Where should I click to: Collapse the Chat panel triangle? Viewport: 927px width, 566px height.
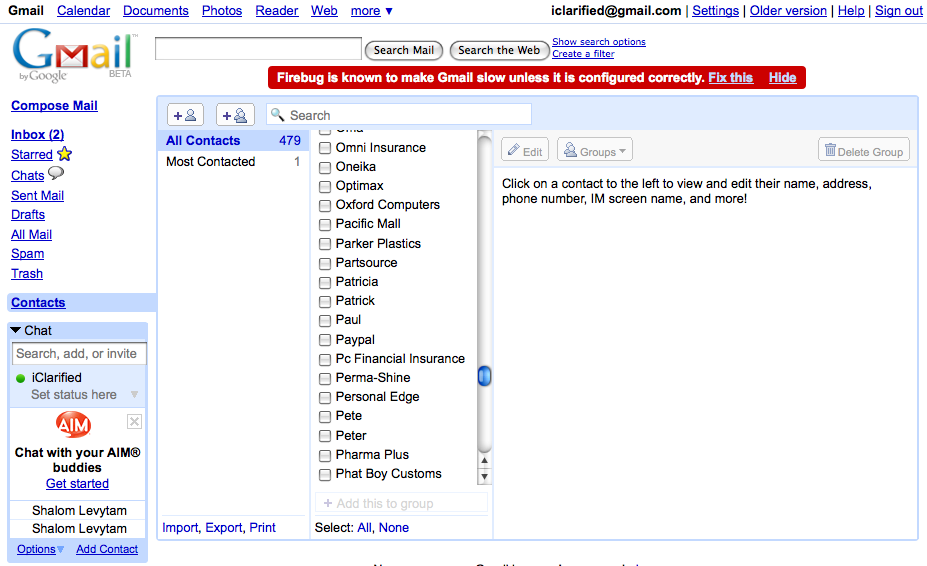(x=16, y=330)
